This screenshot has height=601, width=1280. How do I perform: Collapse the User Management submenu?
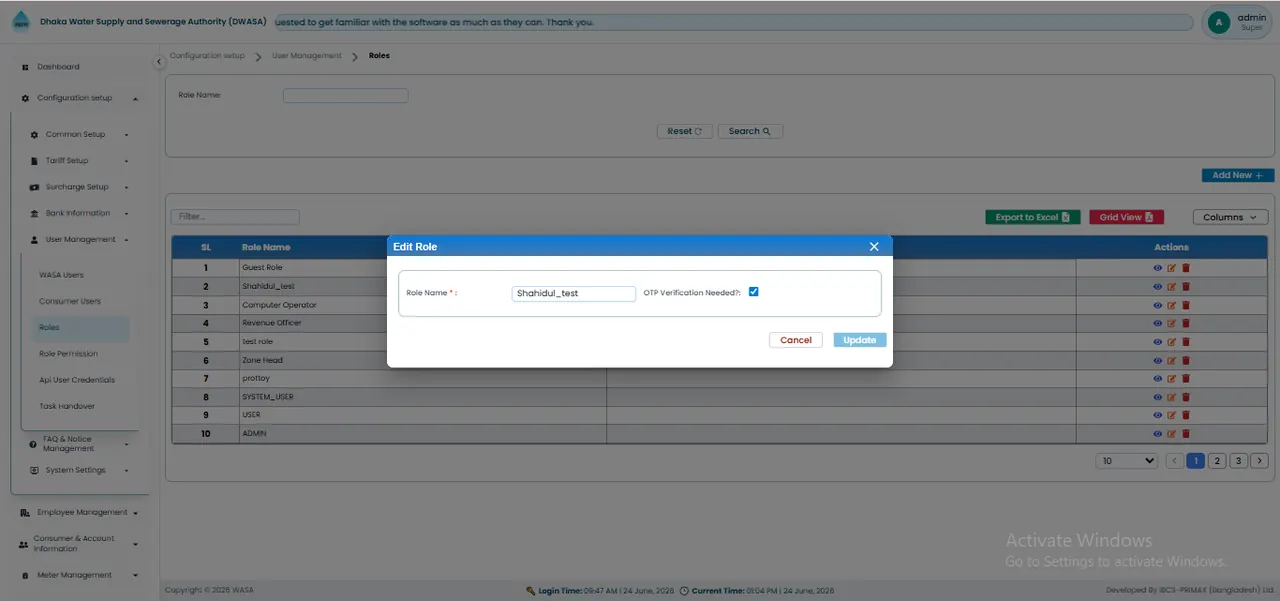126,240
